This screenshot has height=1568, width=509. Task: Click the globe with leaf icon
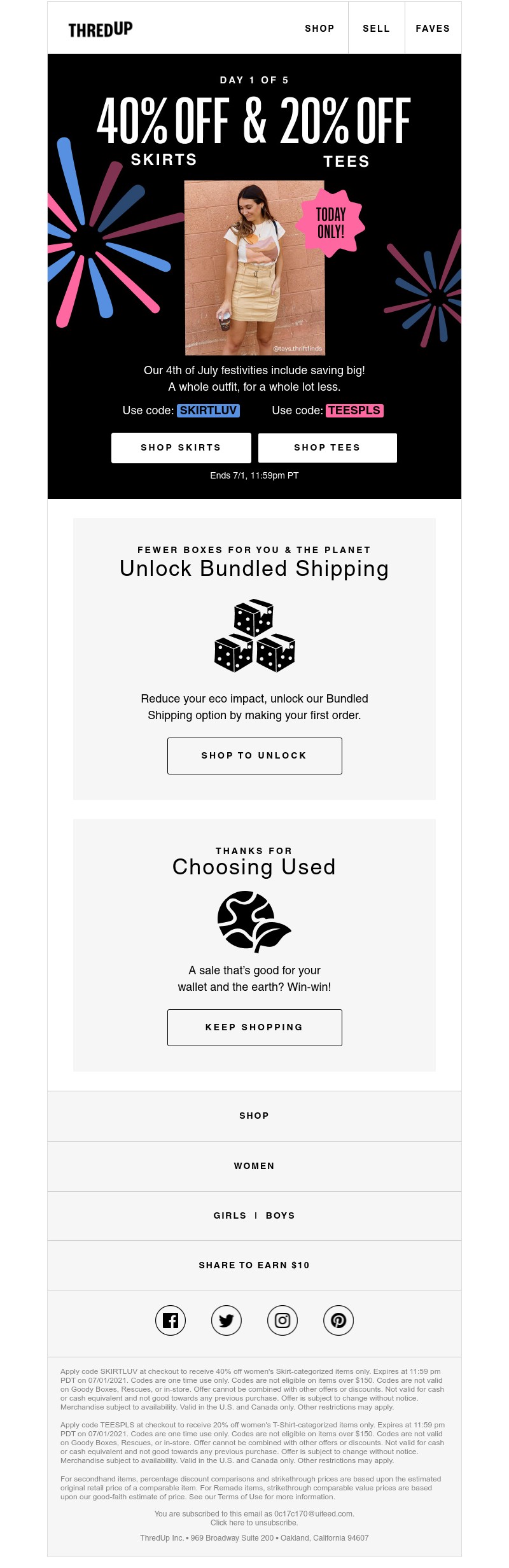click(x=254, y=921)
